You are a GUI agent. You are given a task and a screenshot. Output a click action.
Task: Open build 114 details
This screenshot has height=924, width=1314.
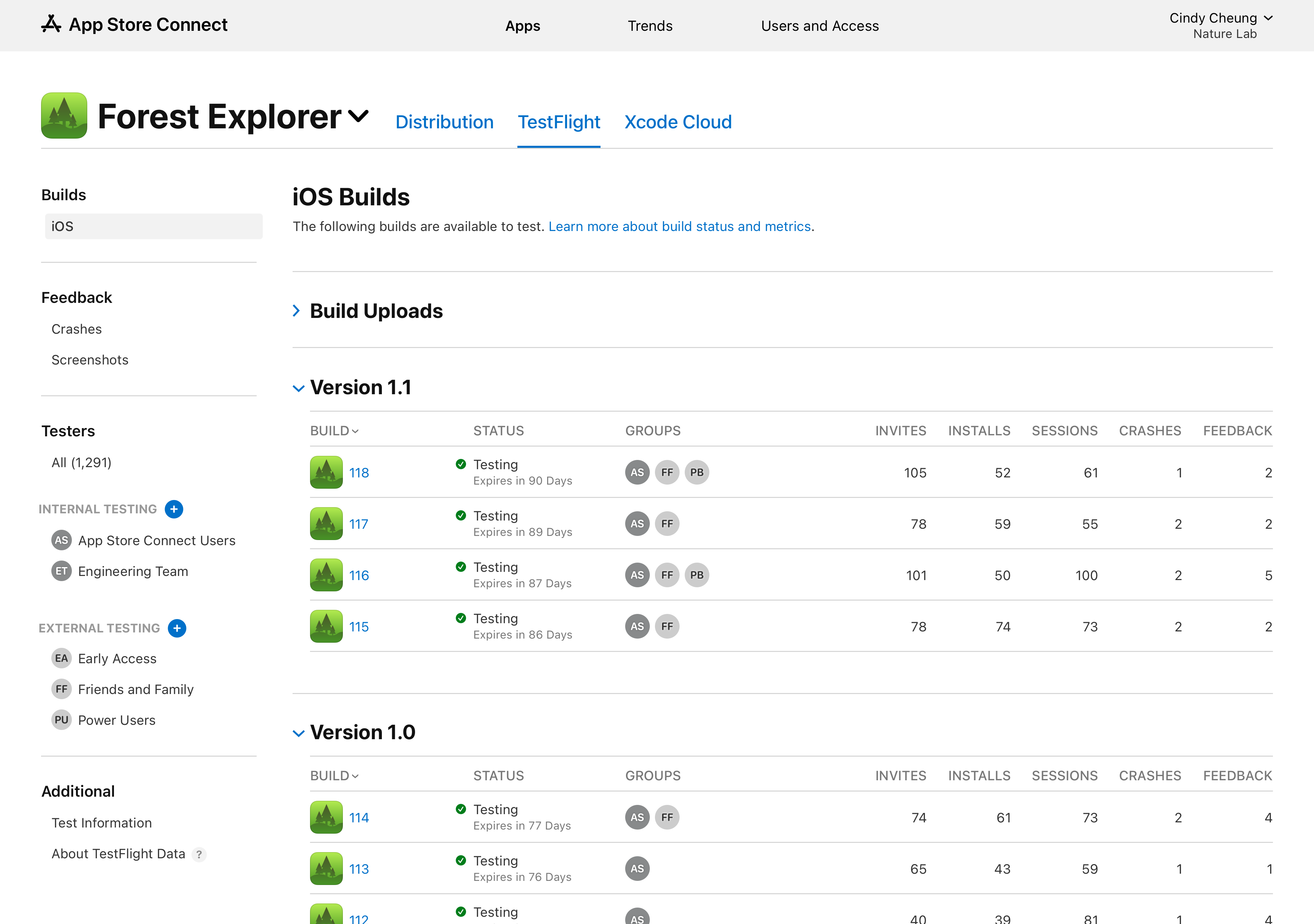[359, 817]
